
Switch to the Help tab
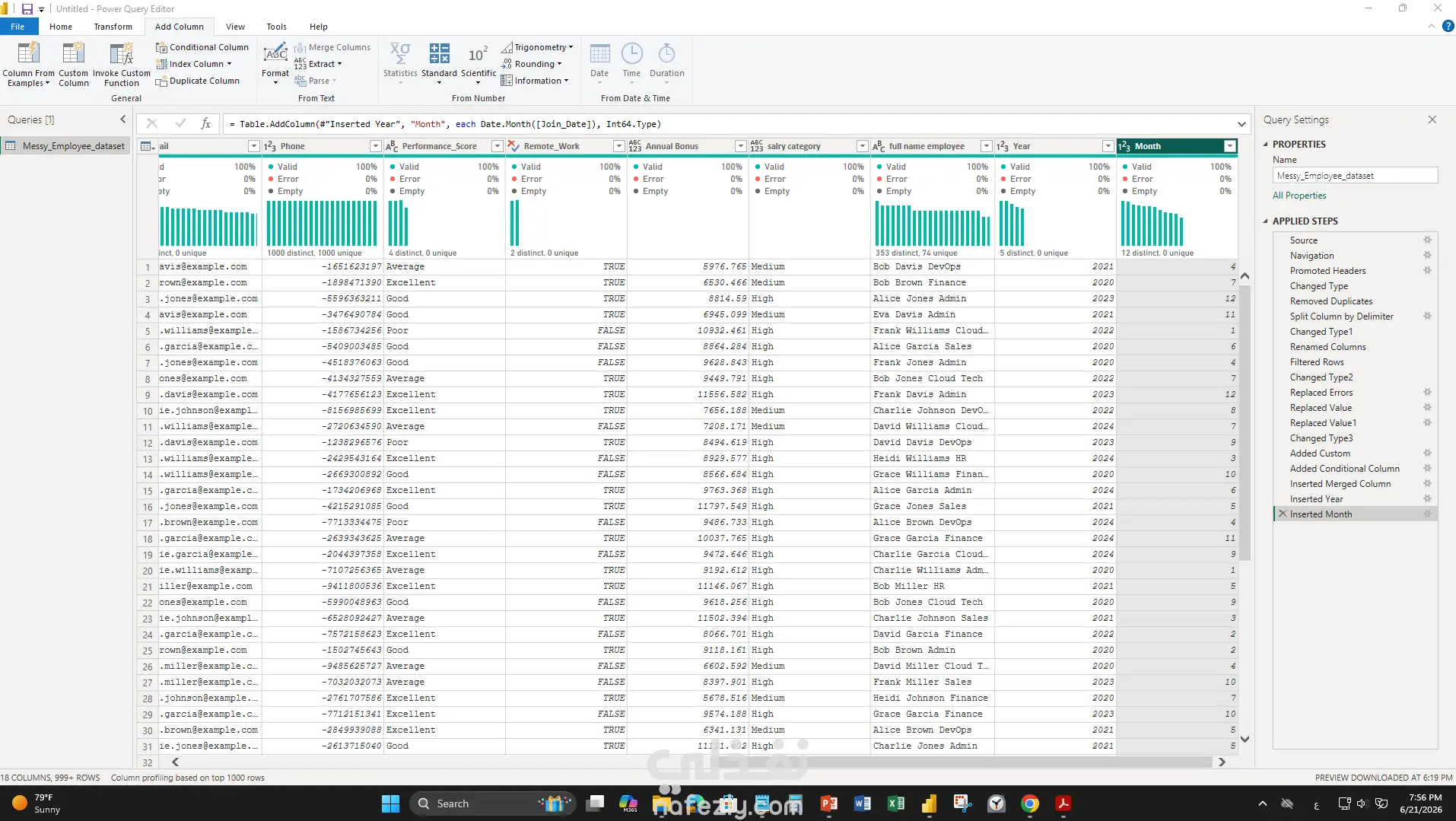click(318, 27)
